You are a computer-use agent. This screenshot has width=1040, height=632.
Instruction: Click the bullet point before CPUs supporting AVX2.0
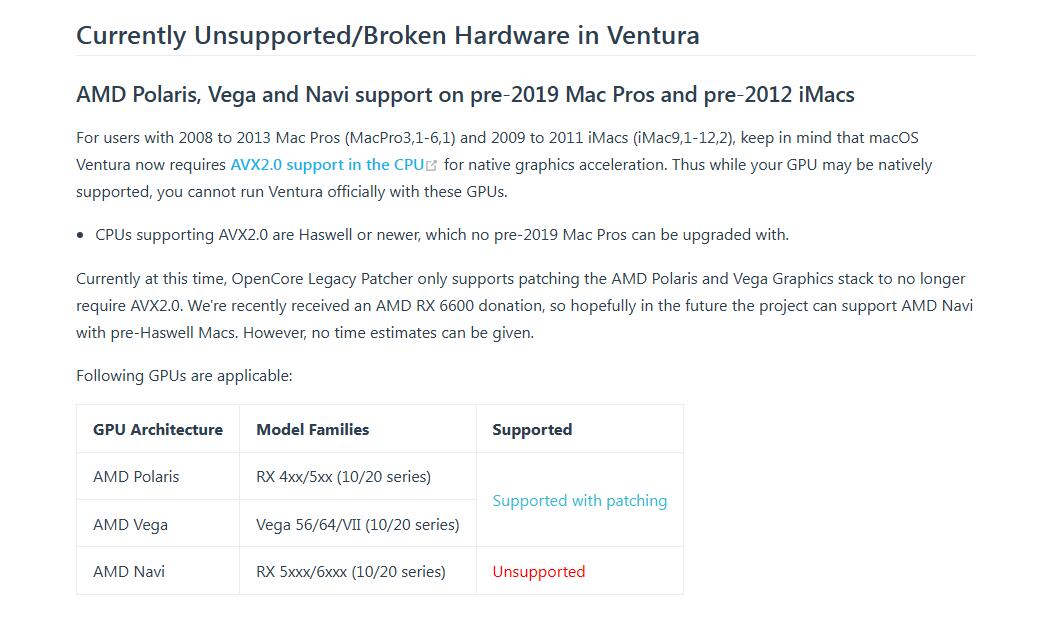[80, 235]
